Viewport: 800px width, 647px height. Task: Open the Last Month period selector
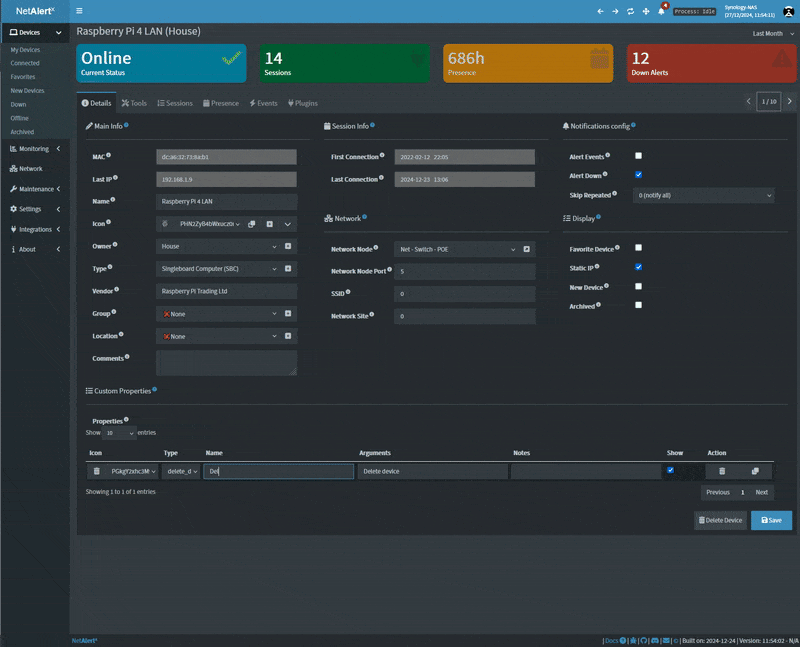pyautogui.click(x=771, y=33)
